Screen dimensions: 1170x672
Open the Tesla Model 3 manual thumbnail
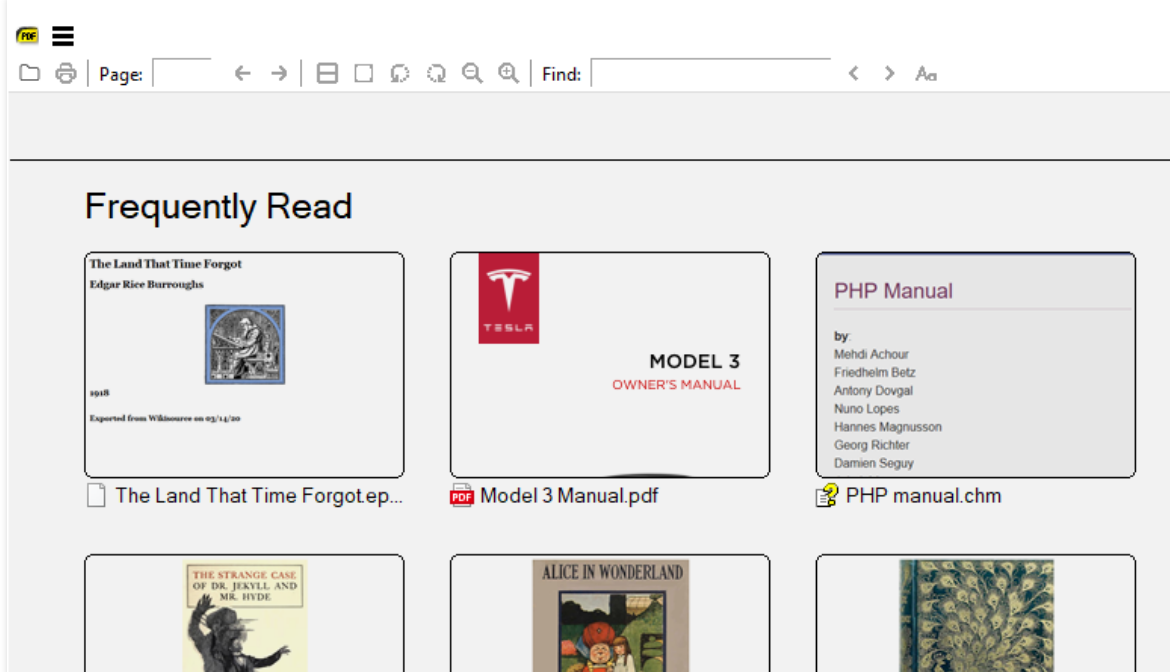pyautogui.click(x=610, y=364)
